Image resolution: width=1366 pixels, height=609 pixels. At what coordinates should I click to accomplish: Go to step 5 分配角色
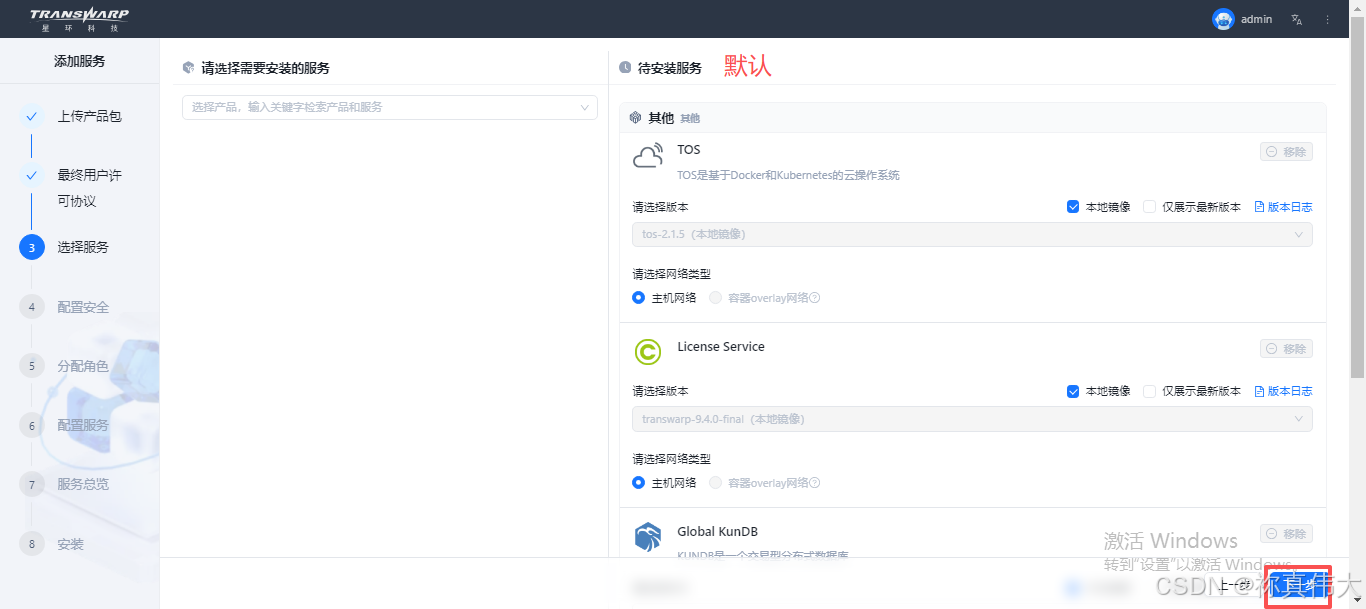[x=64, y=366]
